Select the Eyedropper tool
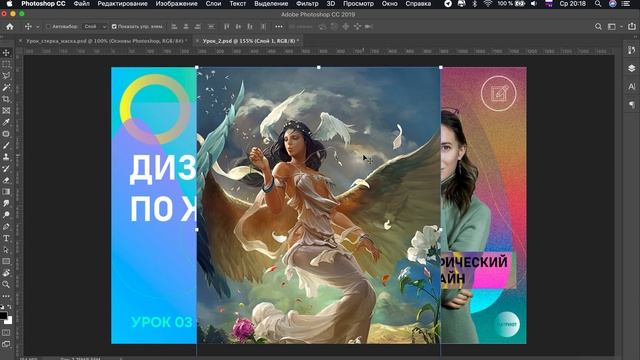 pos(6,122)
